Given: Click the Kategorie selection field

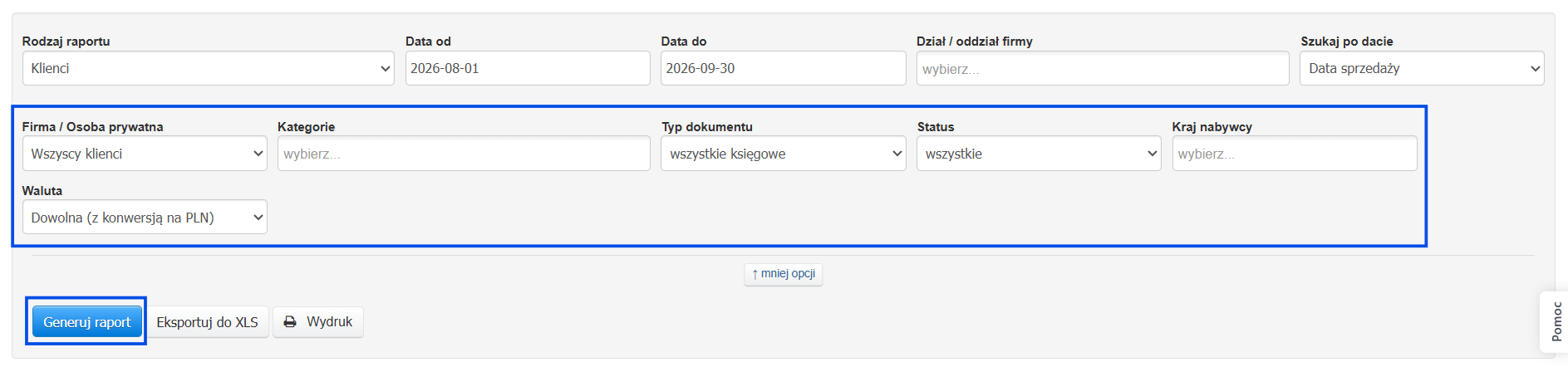Looking at the screenshot, I should (464, 154).
